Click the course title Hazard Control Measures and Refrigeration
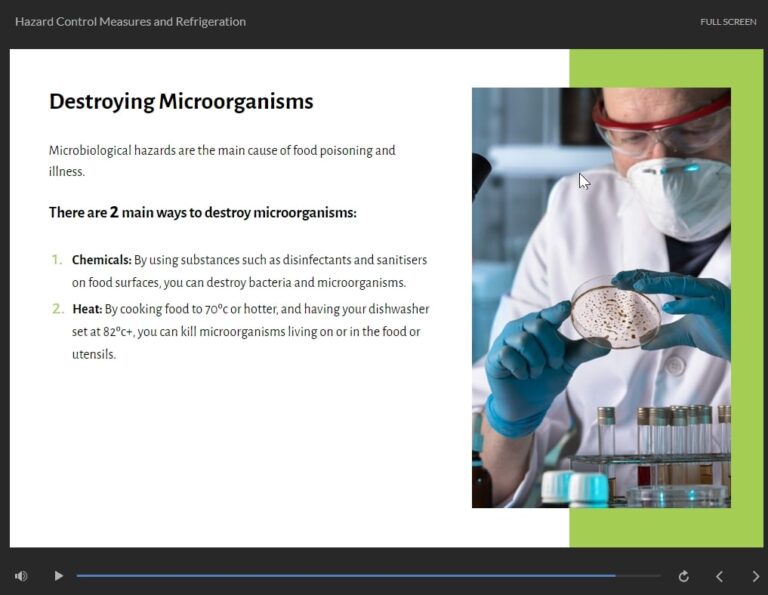 coord(130,22)
